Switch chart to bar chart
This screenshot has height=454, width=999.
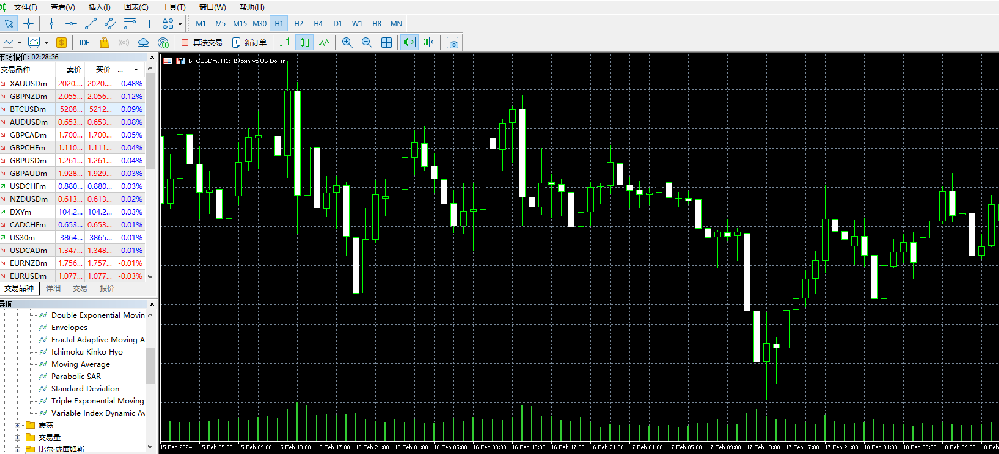286,43
